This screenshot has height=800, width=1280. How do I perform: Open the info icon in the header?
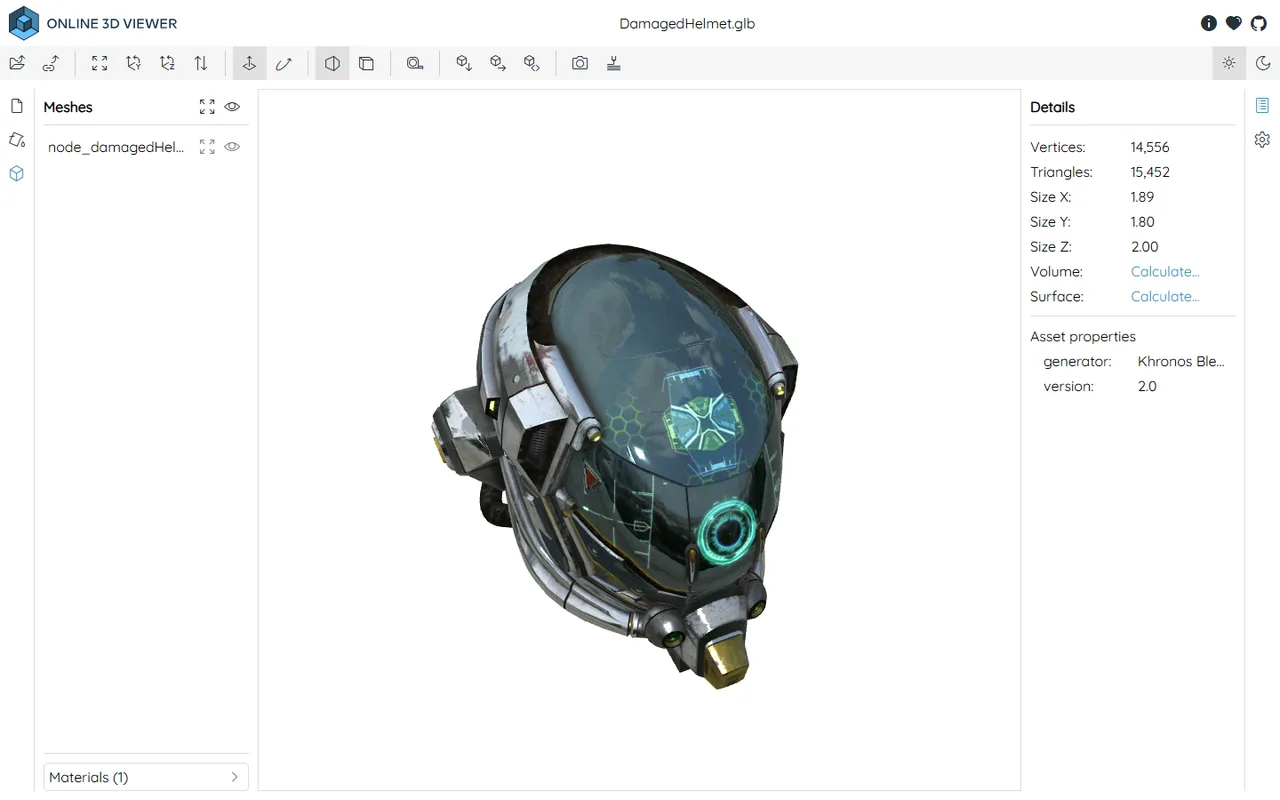coord(1209,23)
